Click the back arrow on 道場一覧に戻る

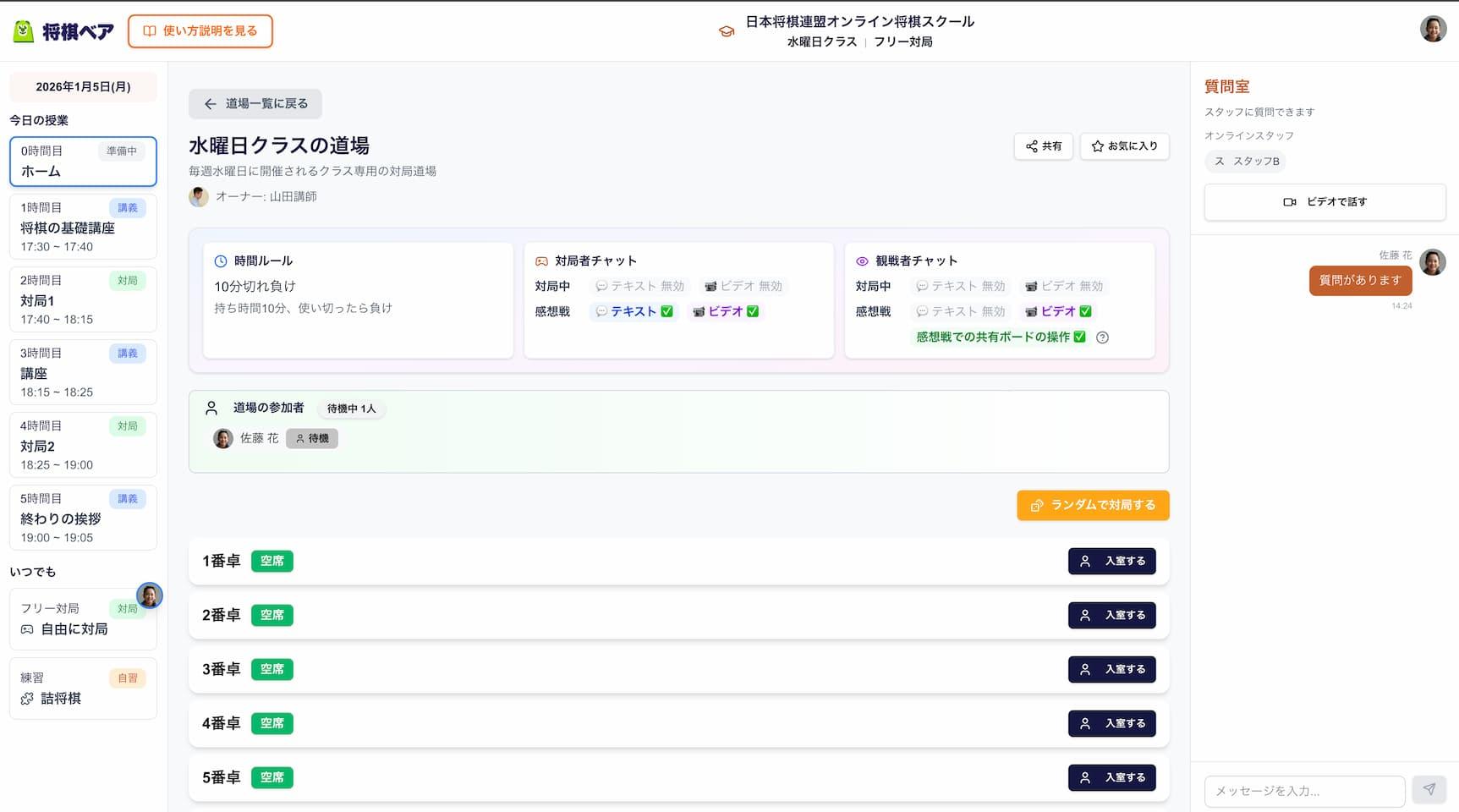click(x=209, y=104)
